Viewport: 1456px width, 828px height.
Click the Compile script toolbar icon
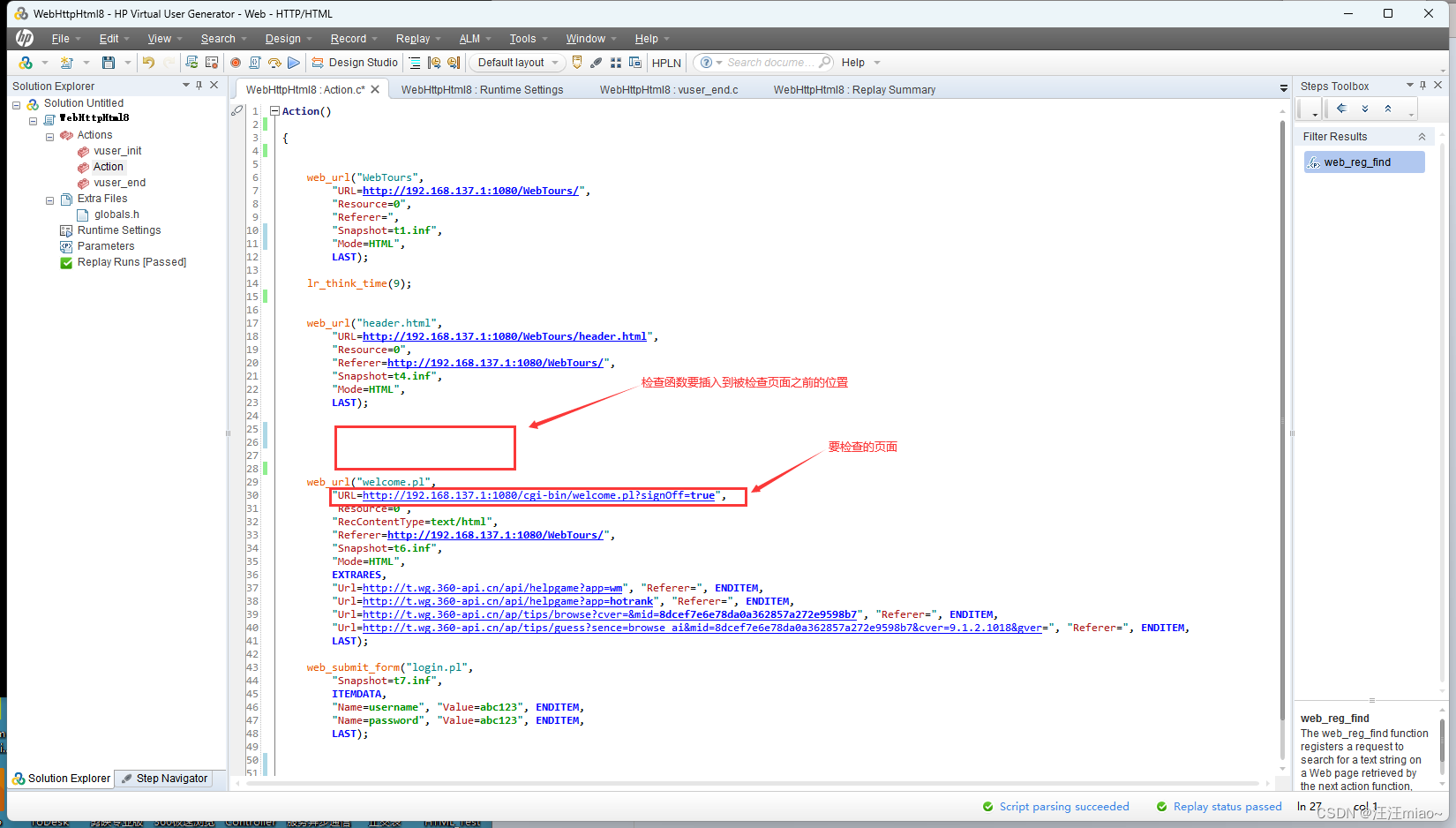pos(255,63)
